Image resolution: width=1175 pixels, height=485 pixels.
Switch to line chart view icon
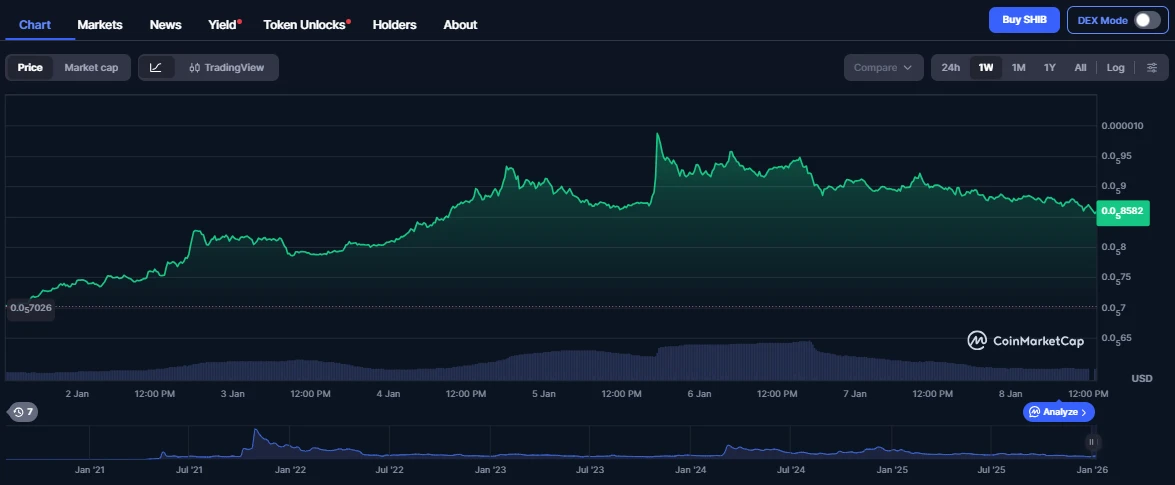[x=156, y=67]
